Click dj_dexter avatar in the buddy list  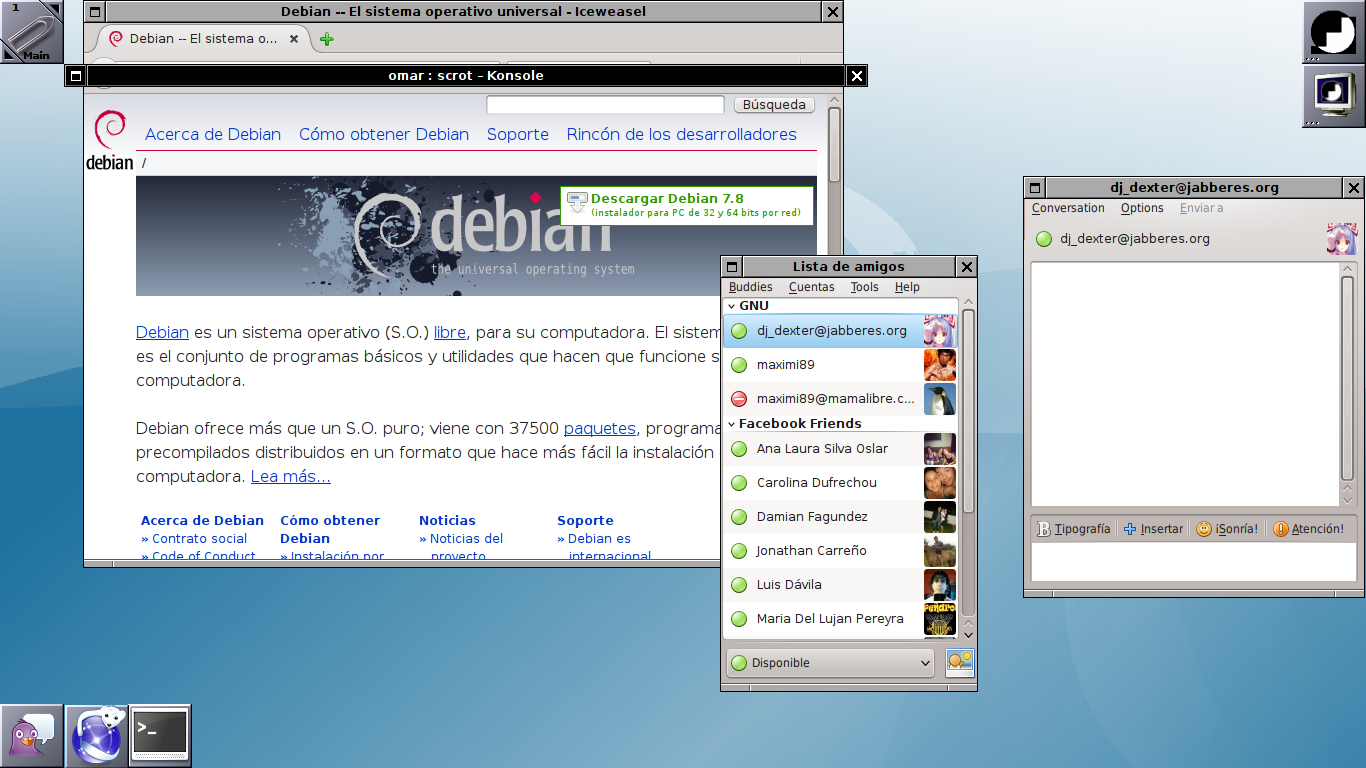click(x=940, y=330)
